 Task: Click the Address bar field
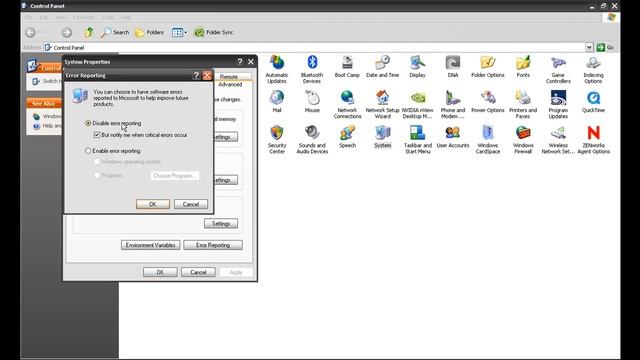(x=314, y=47)
